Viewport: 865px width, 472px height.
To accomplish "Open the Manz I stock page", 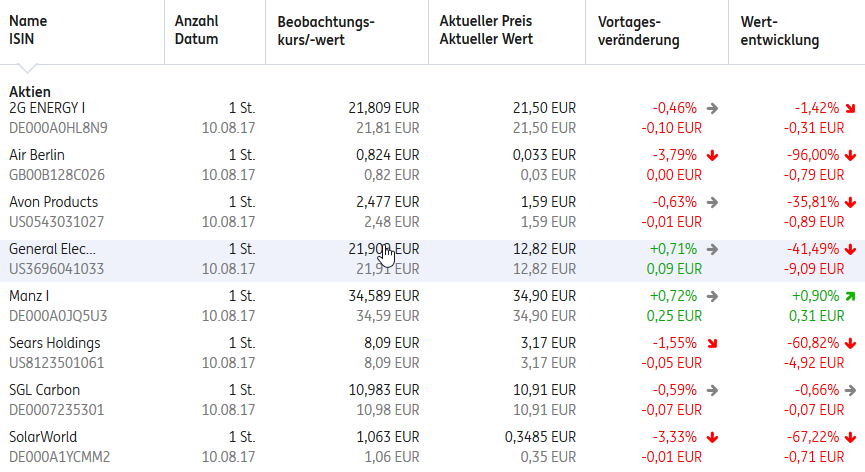I will [x=29, y=296].
